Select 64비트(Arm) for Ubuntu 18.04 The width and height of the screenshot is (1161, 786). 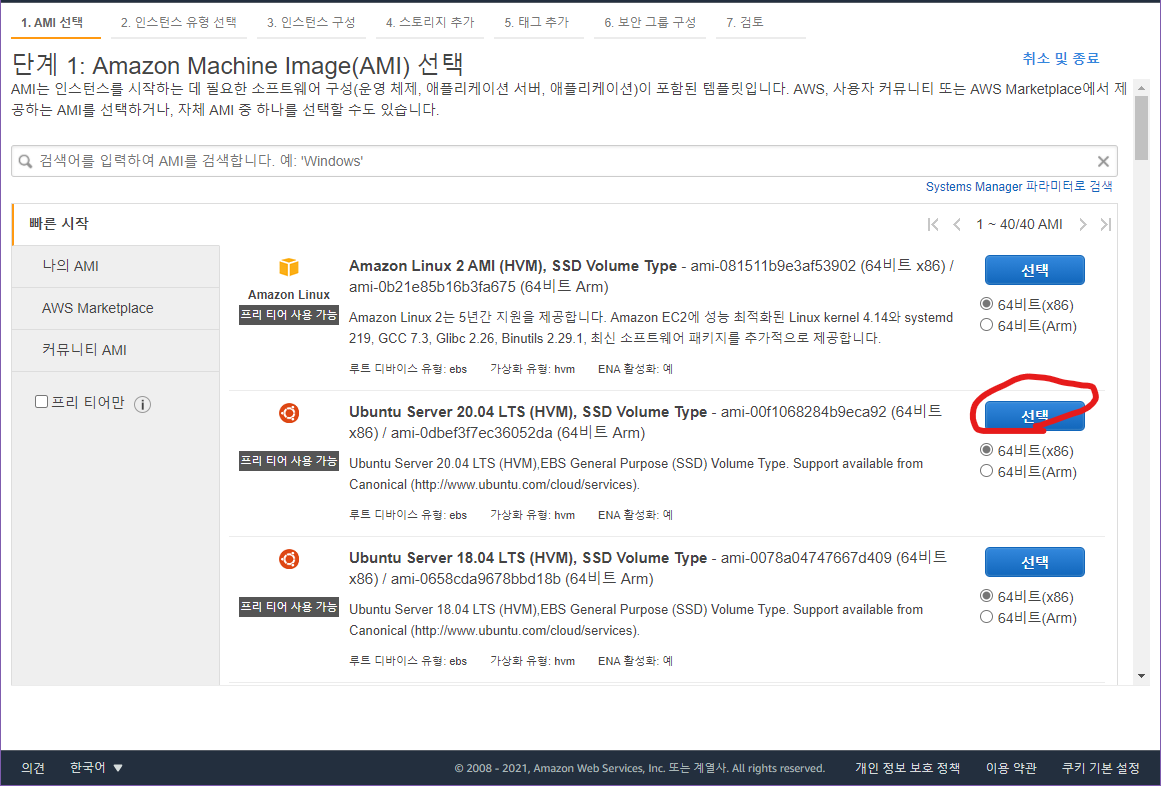(x=986, y=617)
